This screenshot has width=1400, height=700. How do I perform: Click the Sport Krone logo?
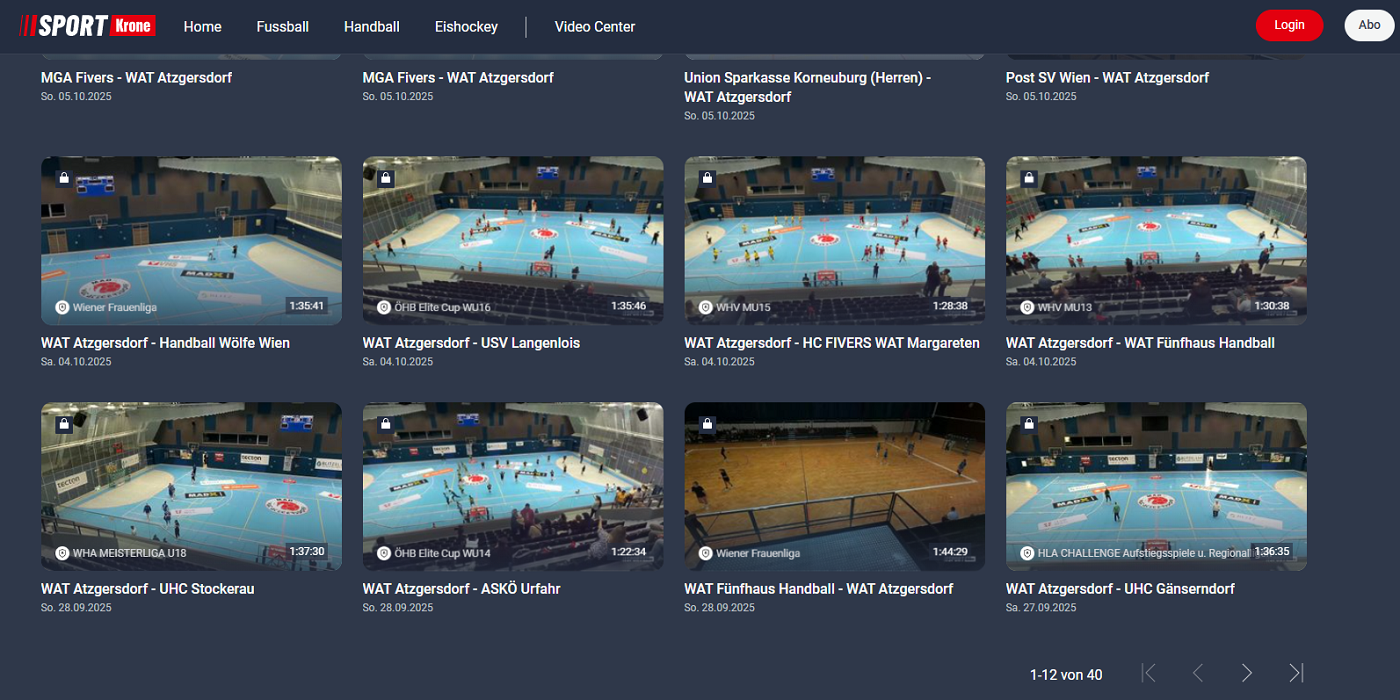point(88,26)
